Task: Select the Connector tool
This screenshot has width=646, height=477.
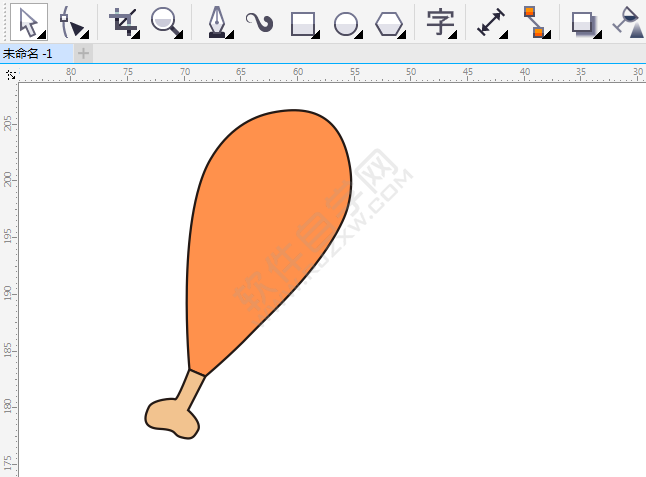Action: pos(537,22)
